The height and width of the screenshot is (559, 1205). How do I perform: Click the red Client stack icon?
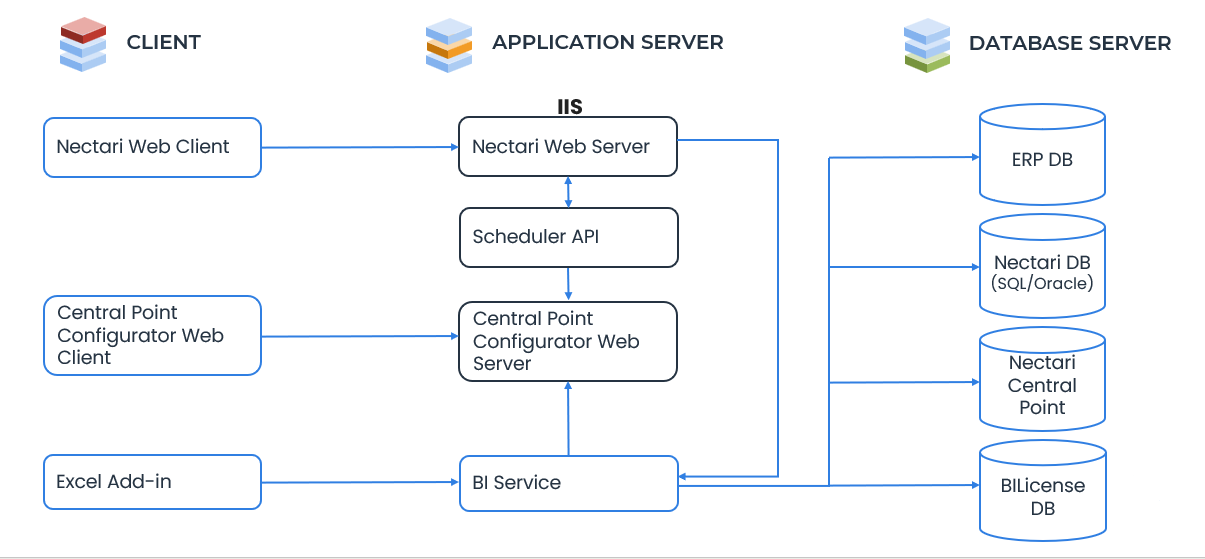click(82, 45)
